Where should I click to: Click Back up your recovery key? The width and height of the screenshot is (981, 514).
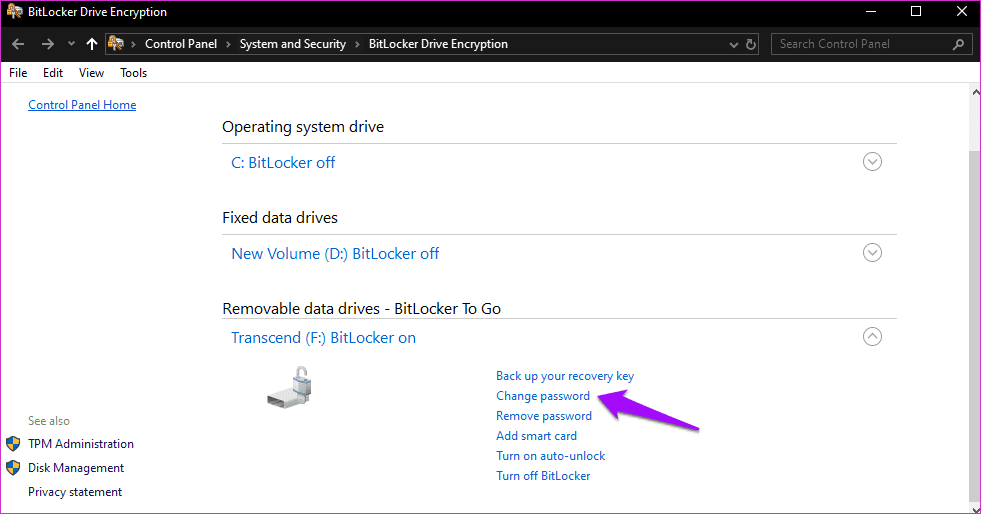pyautogui.click(x=565, y=376)
